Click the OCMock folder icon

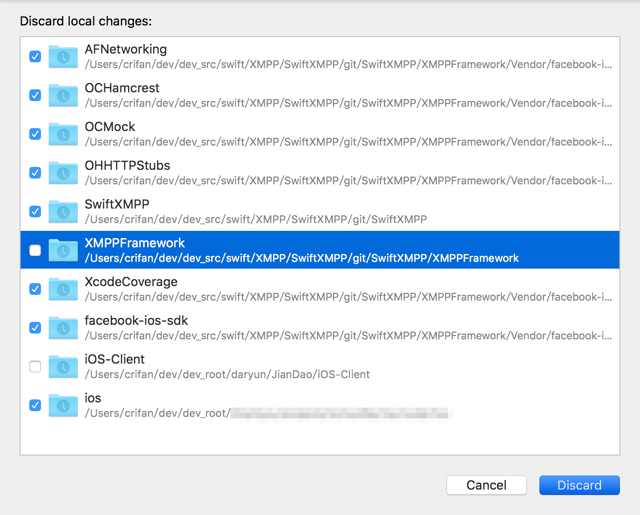point(63,134)
